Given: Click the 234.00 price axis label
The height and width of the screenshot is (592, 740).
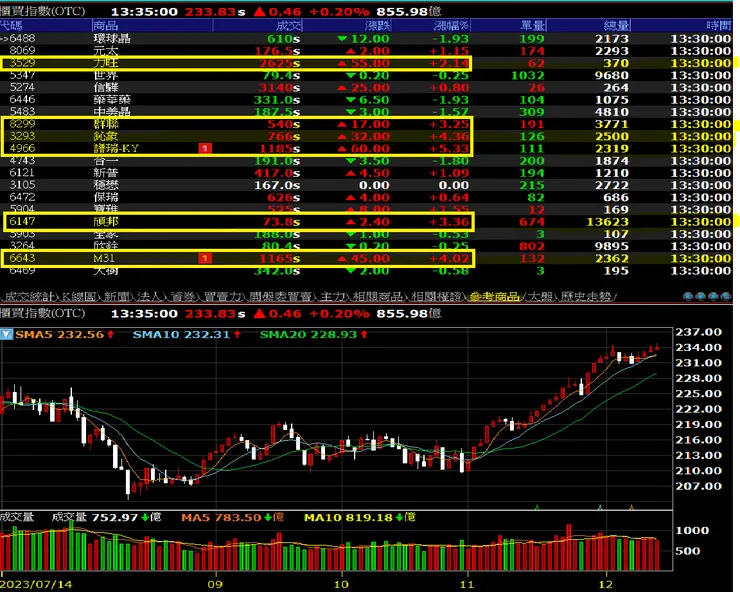Looking at the screenshot, I should 698,347.
